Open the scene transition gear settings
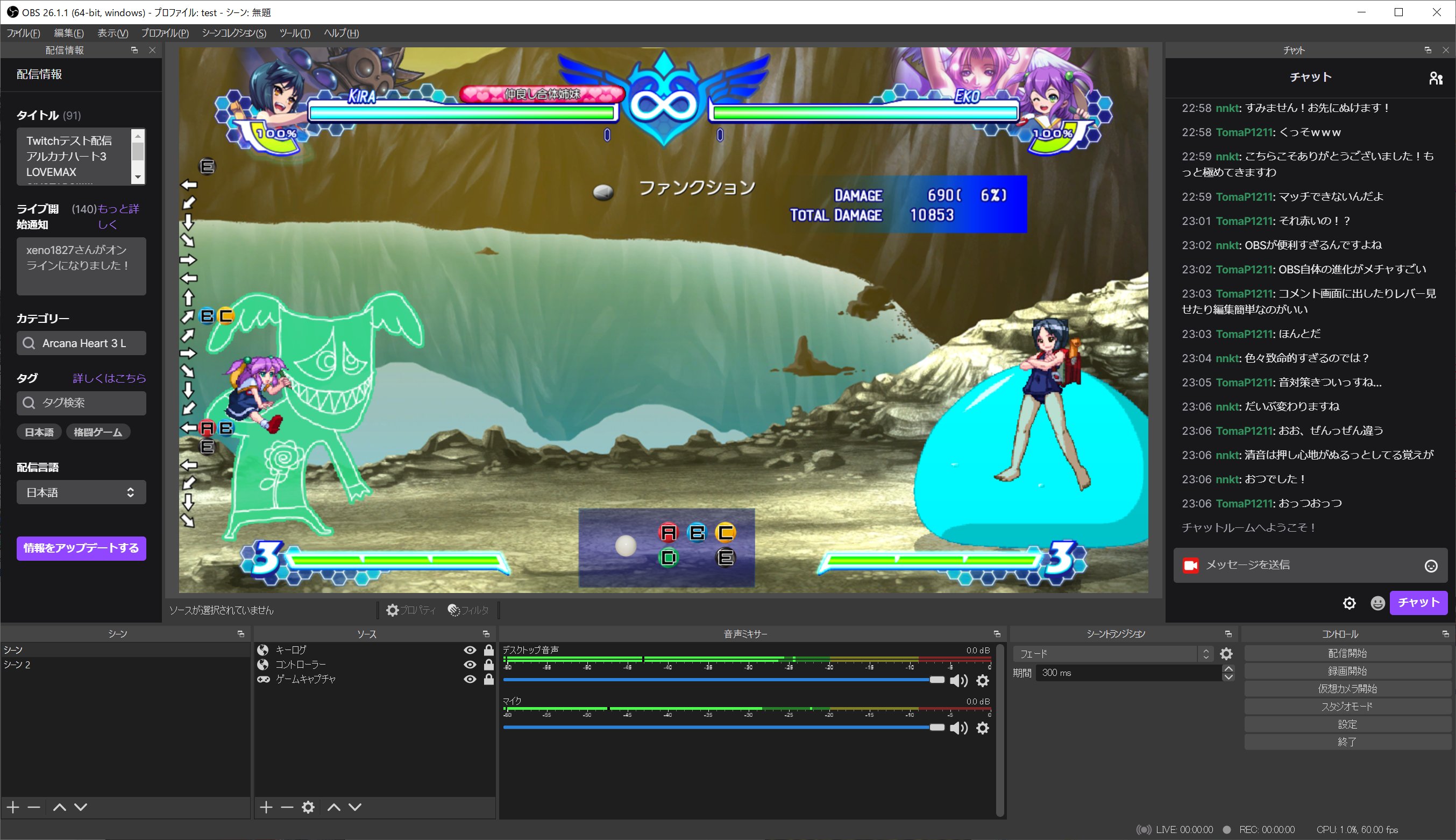This screenshot has height=840, width=1456. (x=1227, y=654)
